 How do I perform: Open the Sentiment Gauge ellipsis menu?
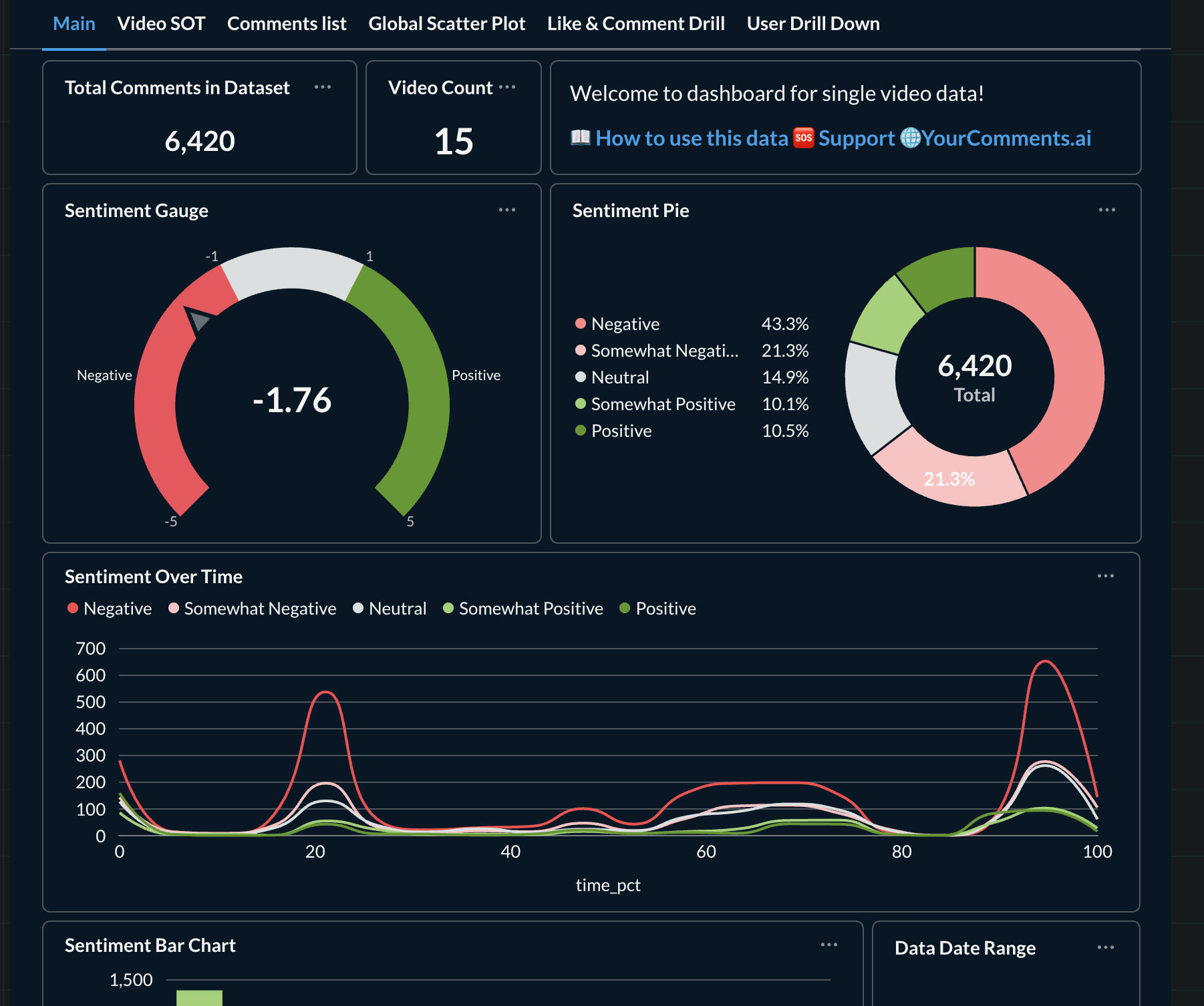point(507,210)
